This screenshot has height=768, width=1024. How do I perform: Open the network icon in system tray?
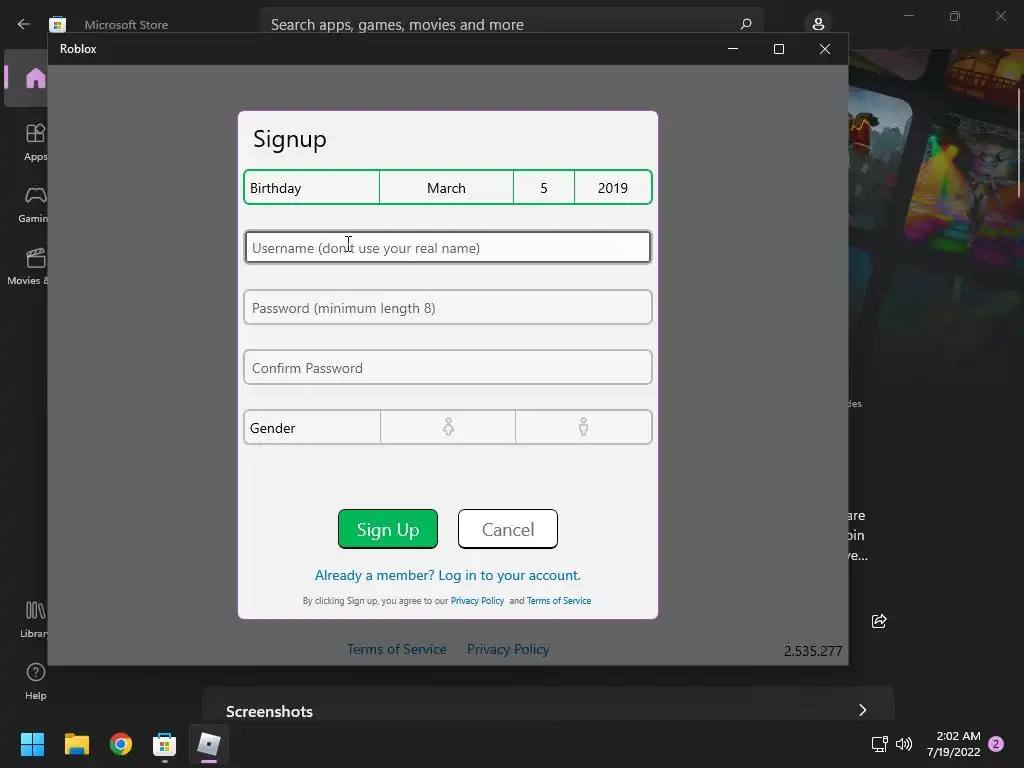880,744
